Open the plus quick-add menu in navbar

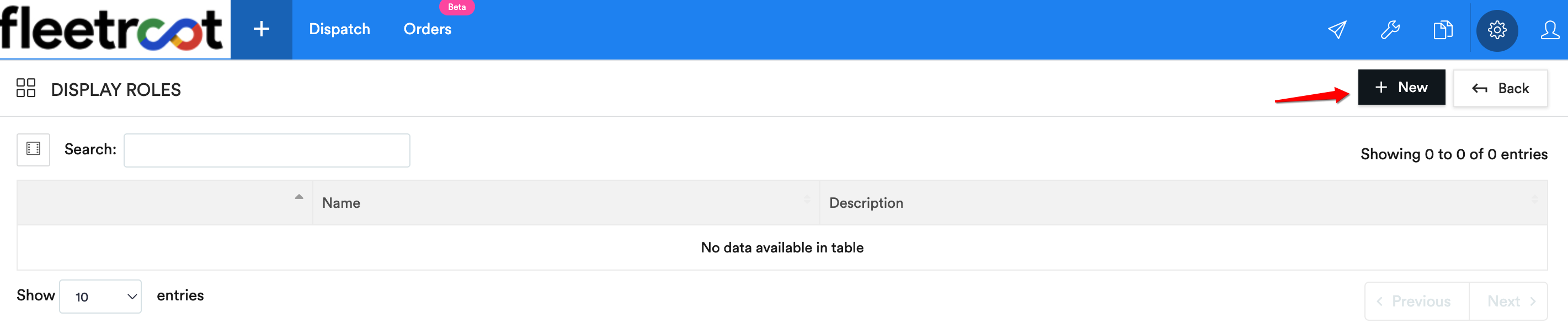pyautogui.click(x=261, y=29)
